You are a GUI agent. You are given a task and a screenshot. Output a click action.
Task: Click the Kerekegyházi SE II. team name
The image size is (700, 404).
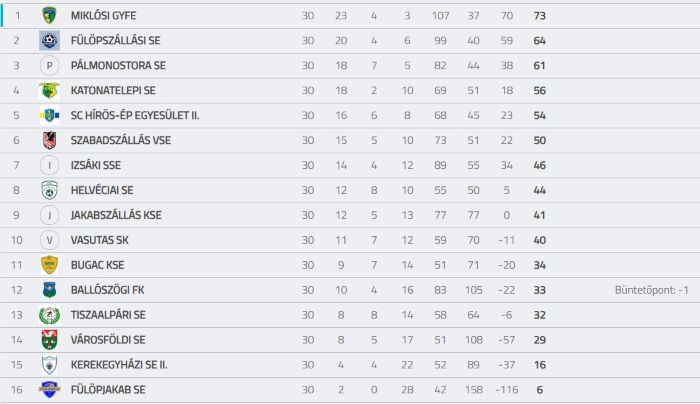[x=119, y=365]
